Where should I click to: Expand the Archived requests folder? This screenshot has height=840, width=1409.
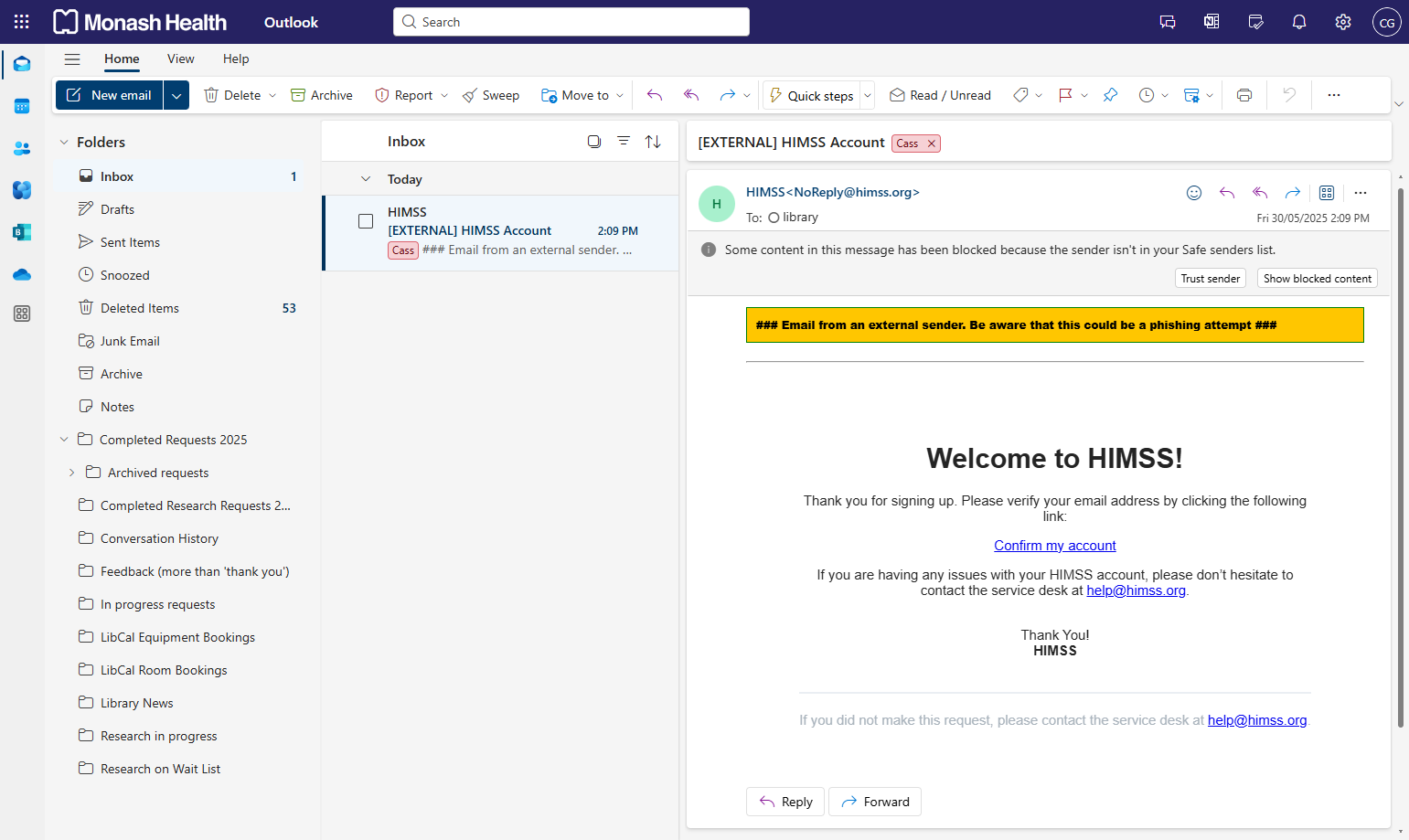tap(71, 473)
